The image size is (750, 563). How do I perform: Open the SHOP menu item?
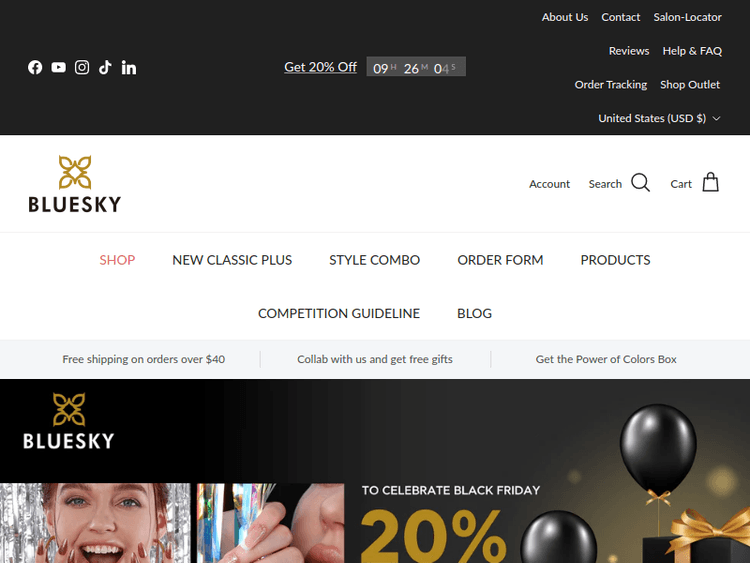coord(117,260)
